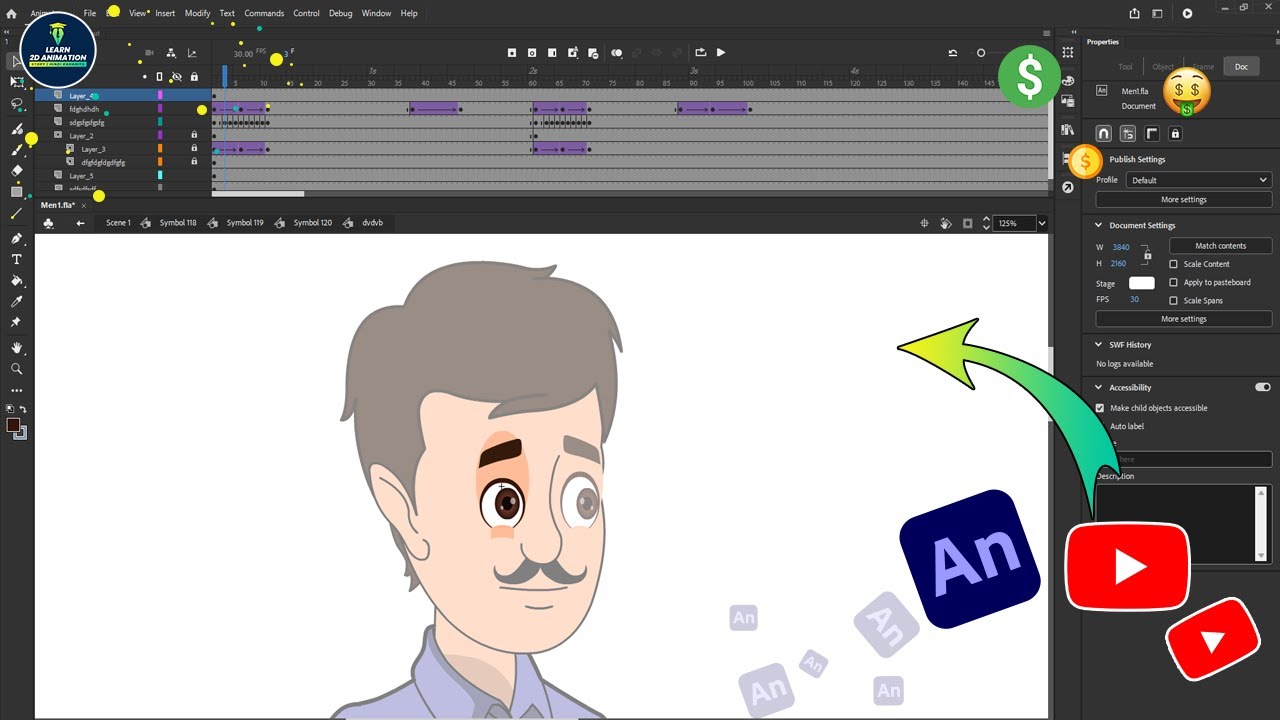The image size is (1280, 720).
Task: Select the Text tool
Action: click(17, 260)
